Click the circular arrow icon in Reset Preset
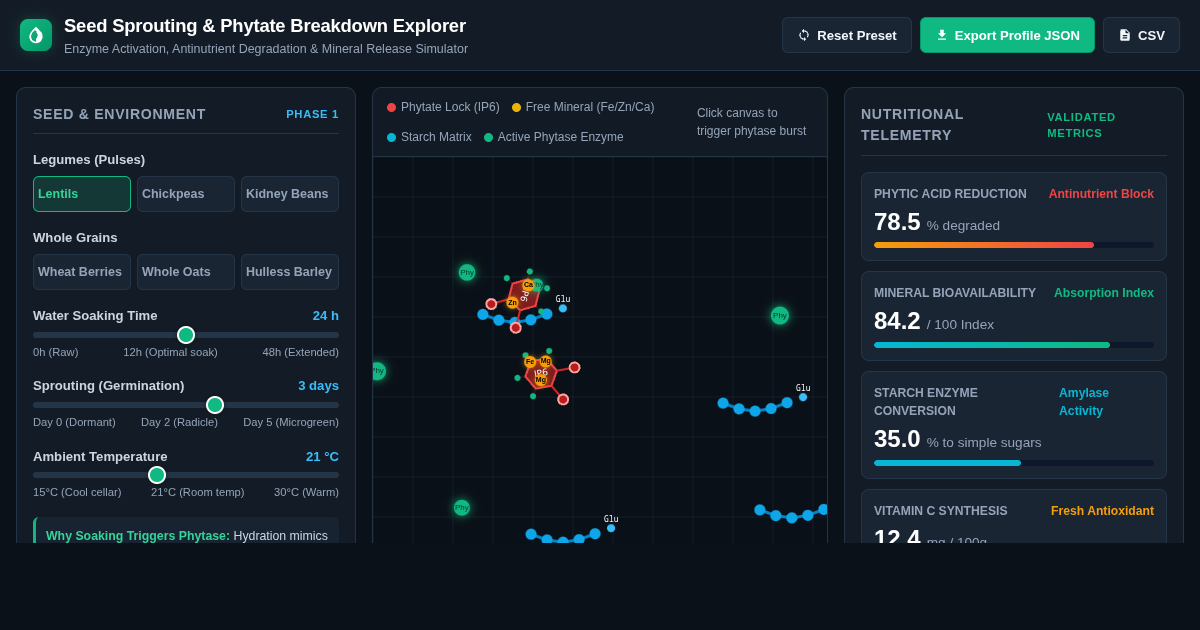The height and width of the screenshot is (630, 1200). coord(804,35)
